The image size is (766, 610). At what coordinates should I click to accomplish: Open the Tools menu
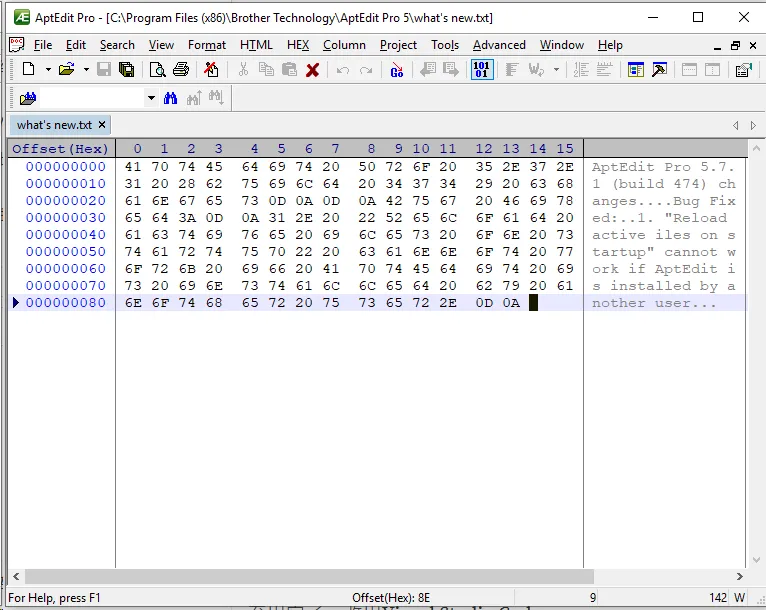(445, 45)
